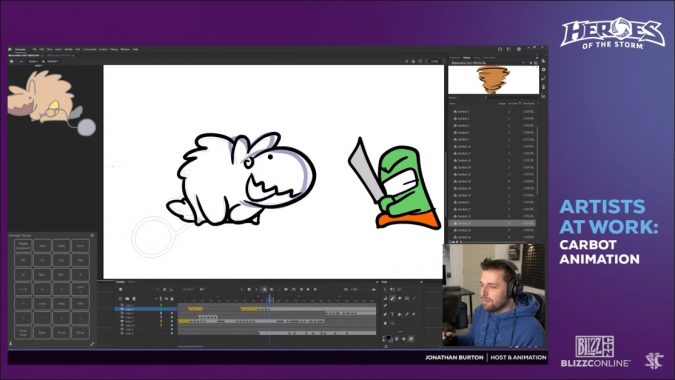Click the back arrow in the edit bar
This screenshot has height=380, width=675.
pos(22,62)
